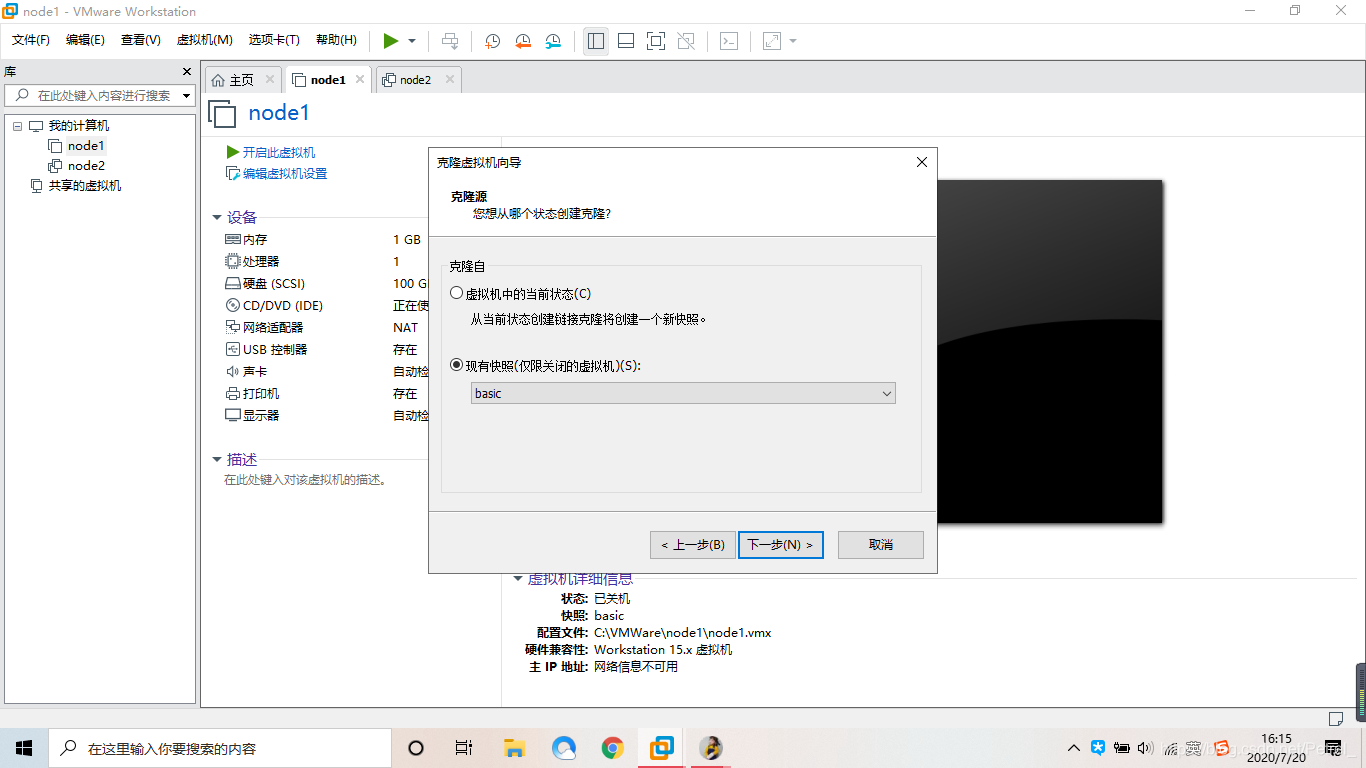Open File Explorer from the taskbar
Image resolution: width=1366 pixels, height=768 pixels.
(514, 748)
